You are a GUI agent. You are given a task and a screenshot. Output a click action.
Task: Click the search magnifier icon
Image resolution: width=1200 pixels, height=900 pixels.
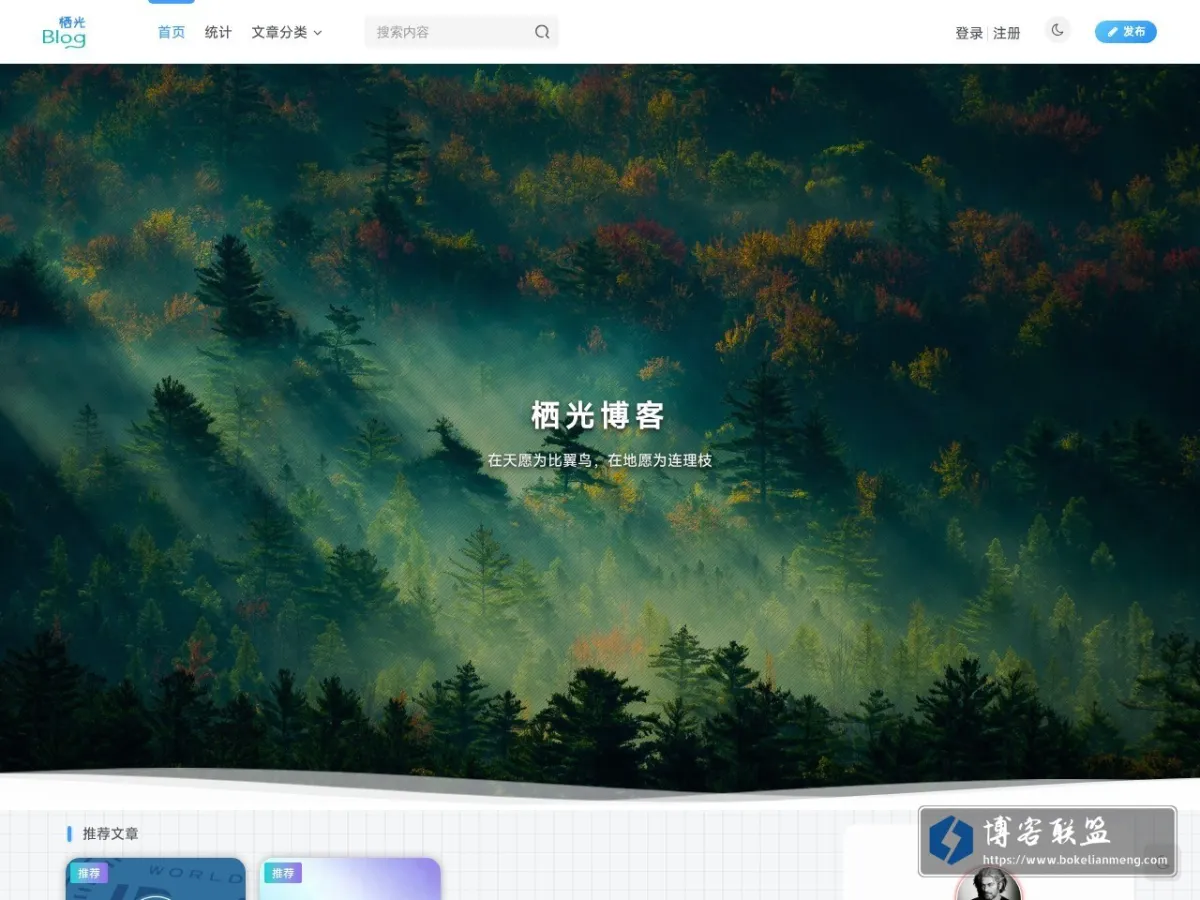click(x=542, y=32)
